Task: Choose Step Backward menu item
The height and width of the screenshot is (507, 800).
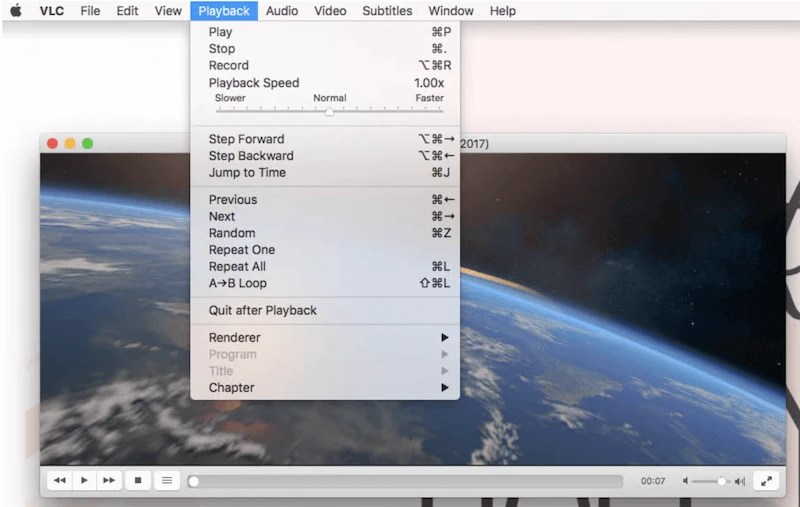Action: [325, 156]
